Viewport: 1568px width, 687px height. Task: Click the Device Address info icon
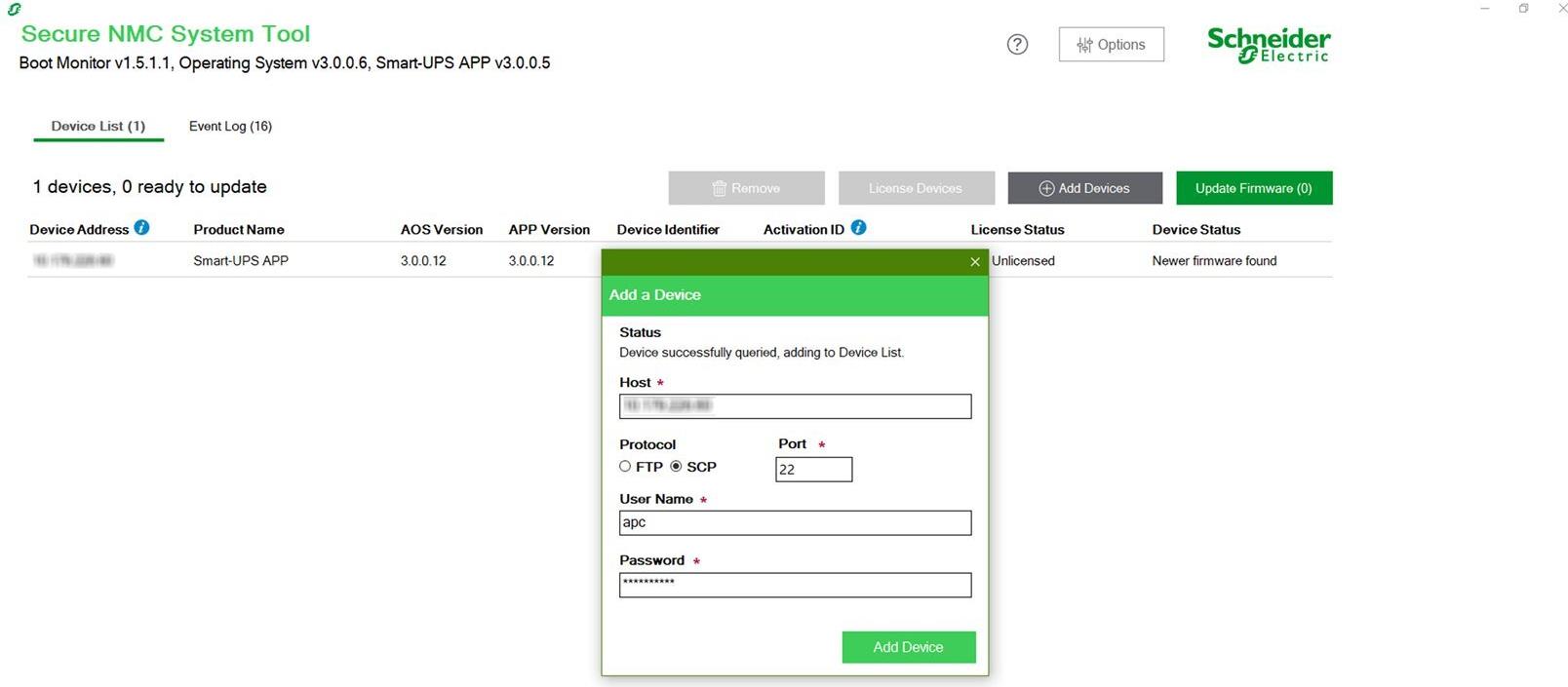pos(142,228)
